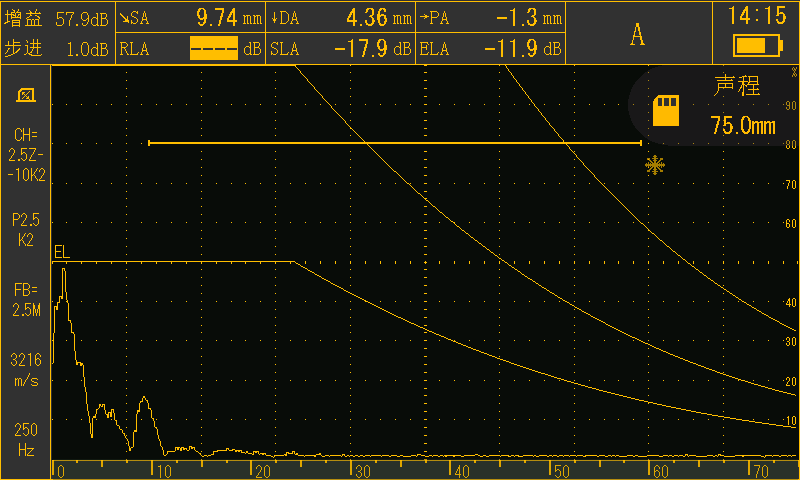Click the SA 9.74 mm reading
The image size is (800, 480).
coord(190,18)
